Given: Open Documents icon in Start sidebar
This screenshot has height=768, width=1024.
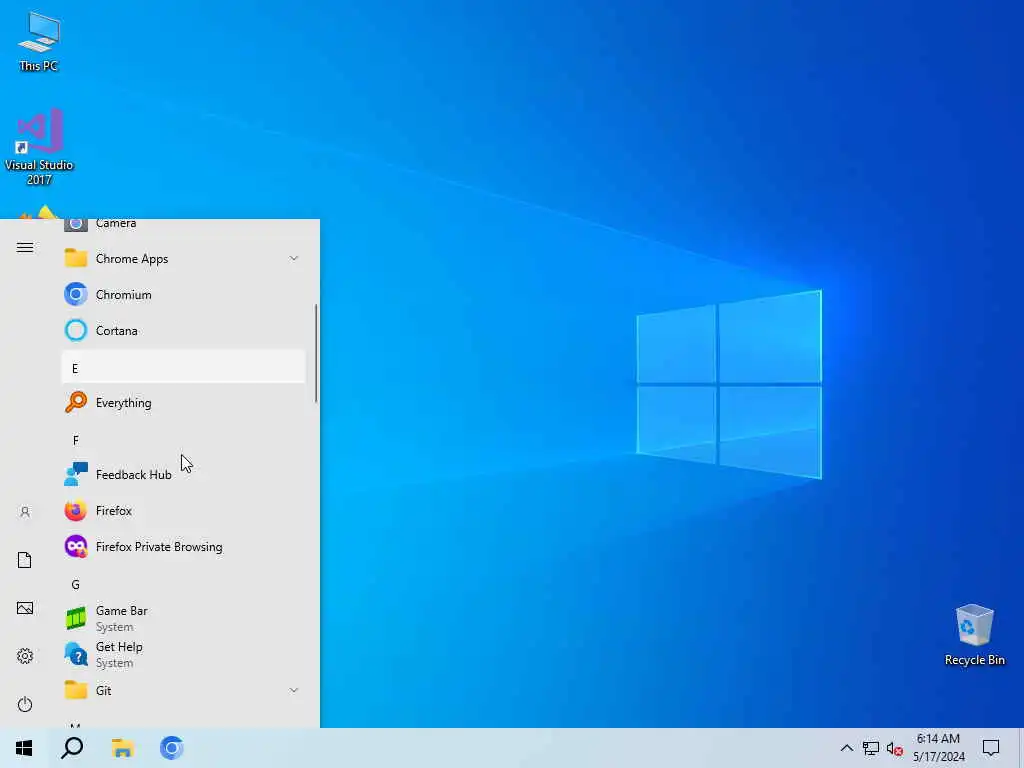Looking at the screenshot, I should [x=25, y=560].
